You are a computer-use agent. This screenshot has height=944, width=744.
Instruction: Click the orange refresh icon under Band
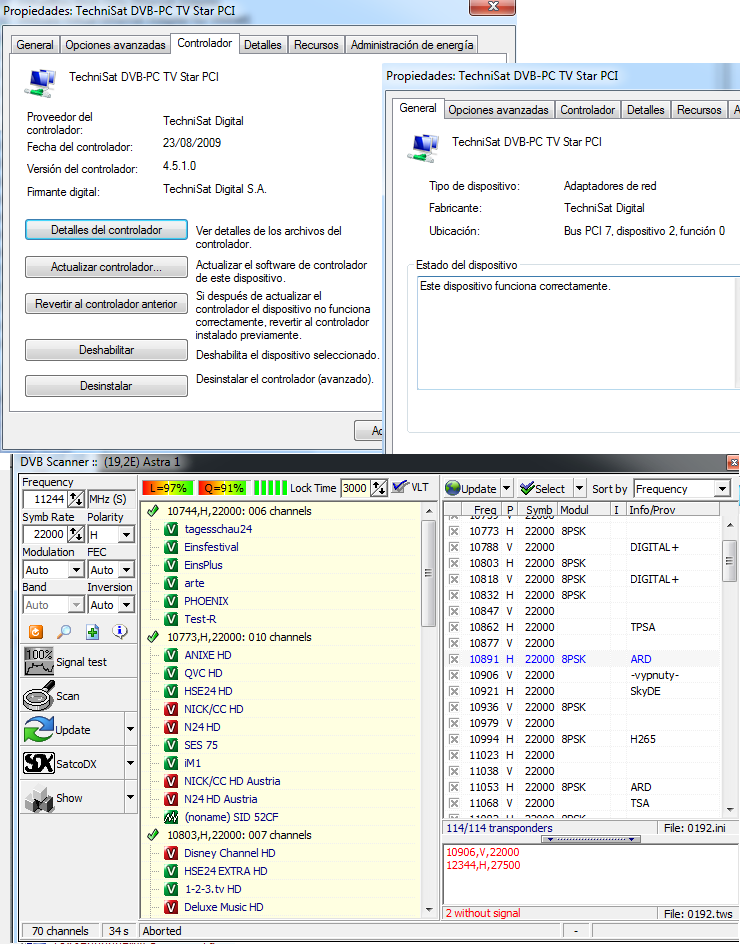tap(36, 632)
